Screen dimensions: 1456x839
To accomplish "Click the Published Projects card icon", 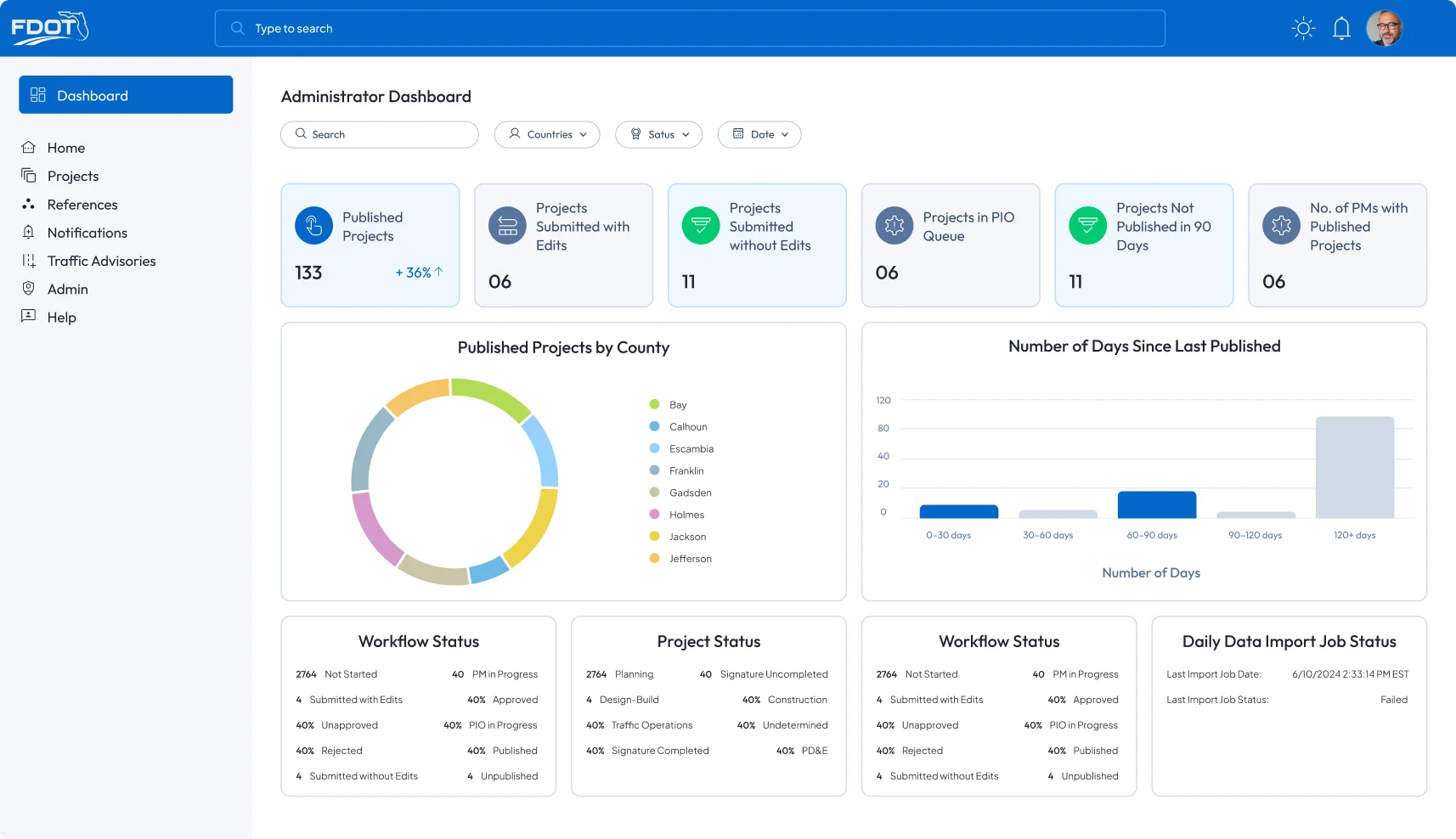I will click(313, 226).
